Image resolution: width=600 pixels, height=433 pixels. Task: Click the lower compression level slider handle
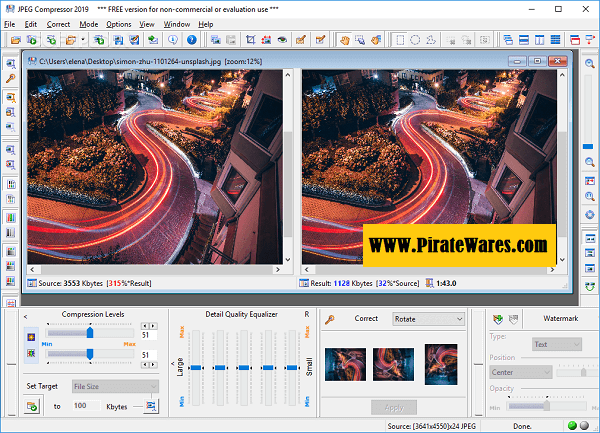pyautogui.click(x=90, y=354)
